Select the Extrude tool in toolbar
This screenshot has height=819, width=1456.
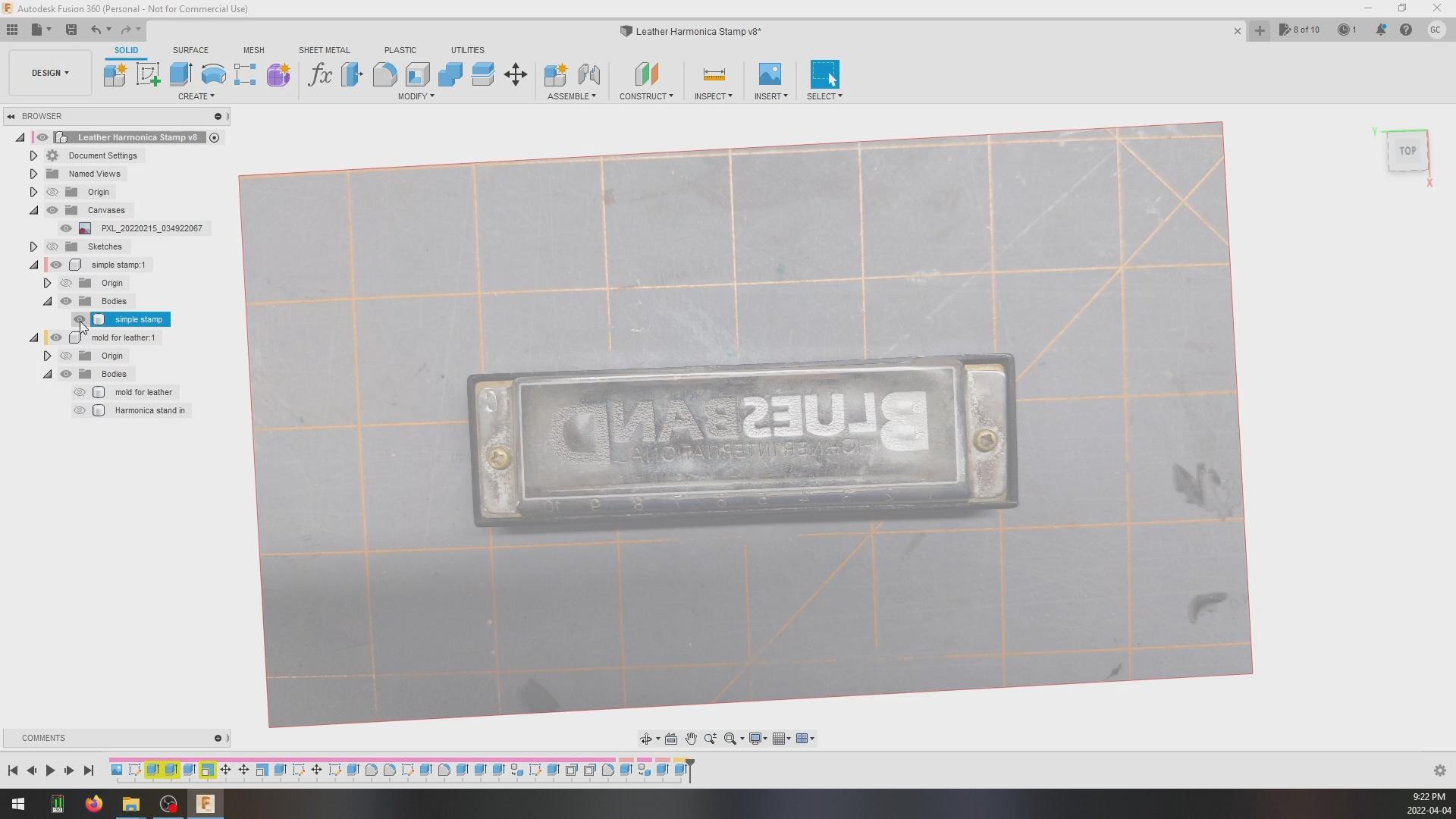(x=180, y=74)
